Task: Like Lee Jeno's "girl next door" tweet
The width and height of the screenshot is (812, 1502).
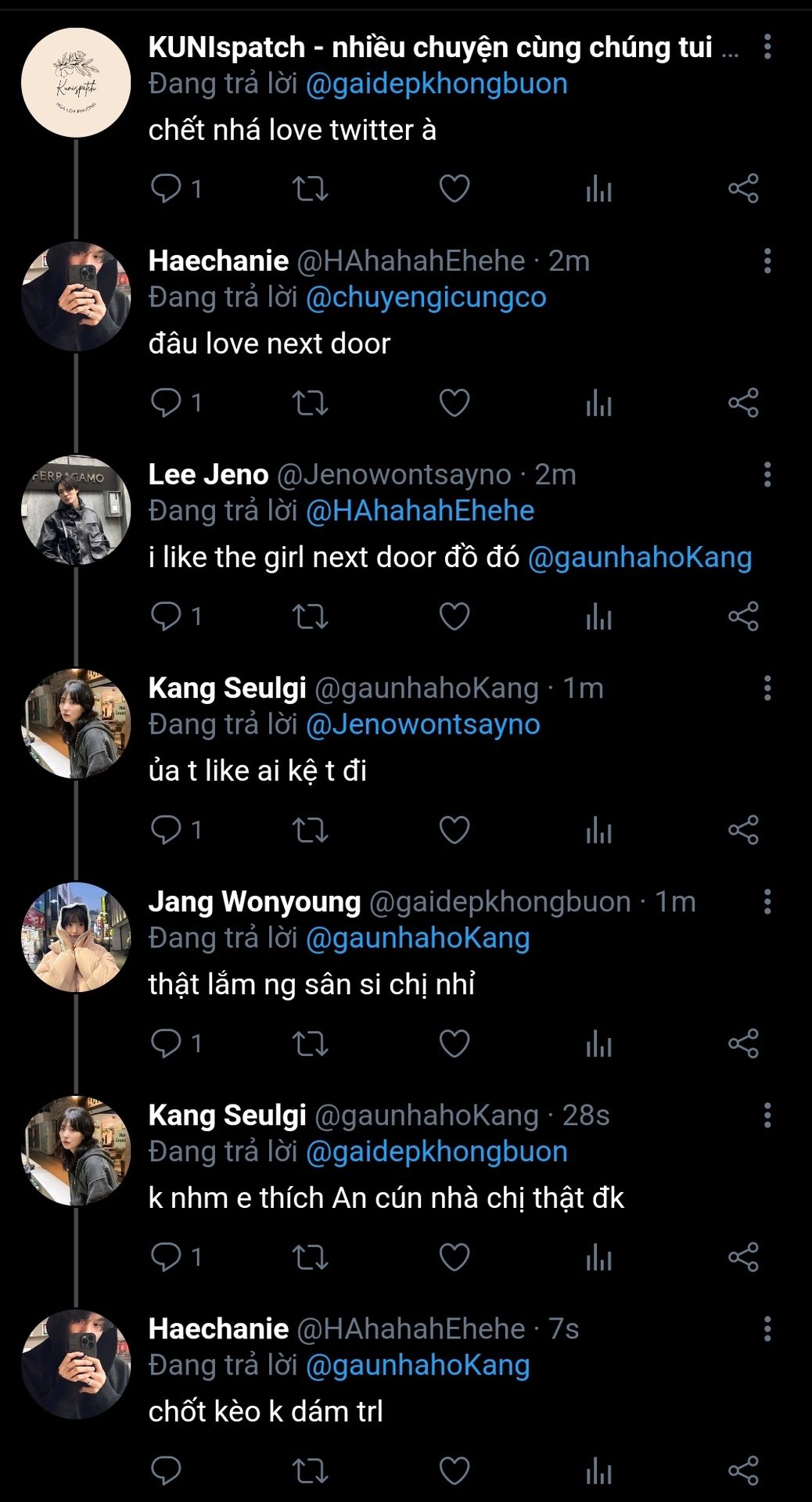Action: [454, 616]
